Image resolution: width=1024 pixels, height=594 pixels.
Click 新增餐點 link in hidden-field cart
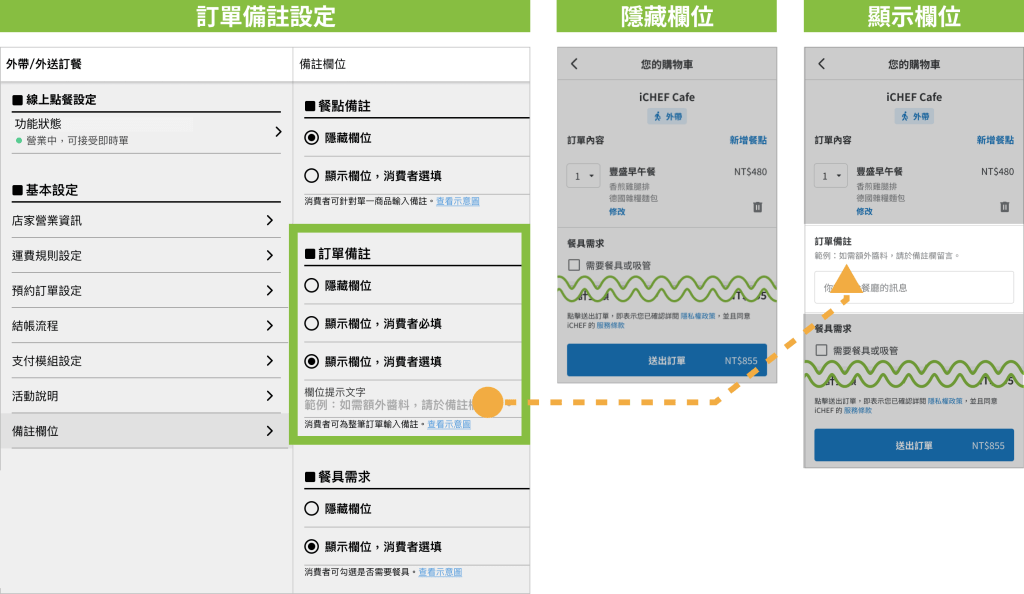point(748,141)
